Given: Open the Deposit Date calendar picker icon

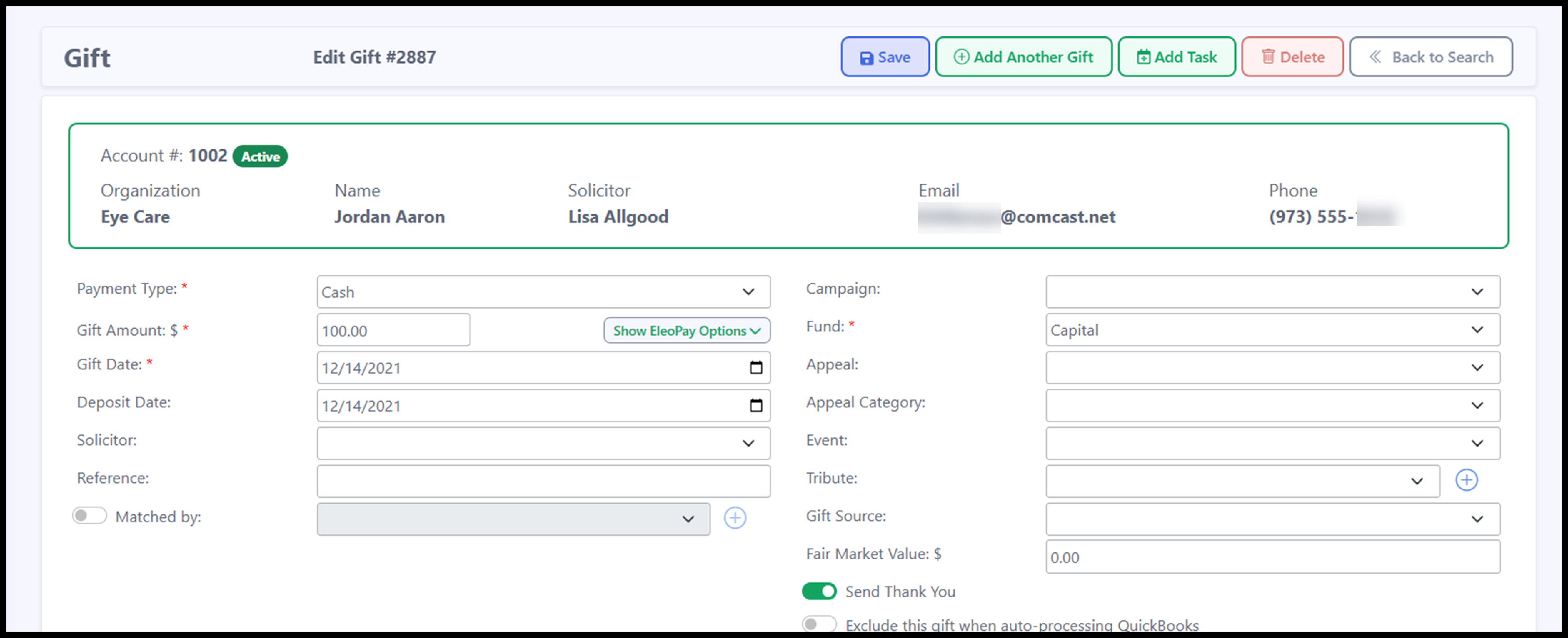Looking at the screenshot, I should pyautogui.click(x=755, y=405).
